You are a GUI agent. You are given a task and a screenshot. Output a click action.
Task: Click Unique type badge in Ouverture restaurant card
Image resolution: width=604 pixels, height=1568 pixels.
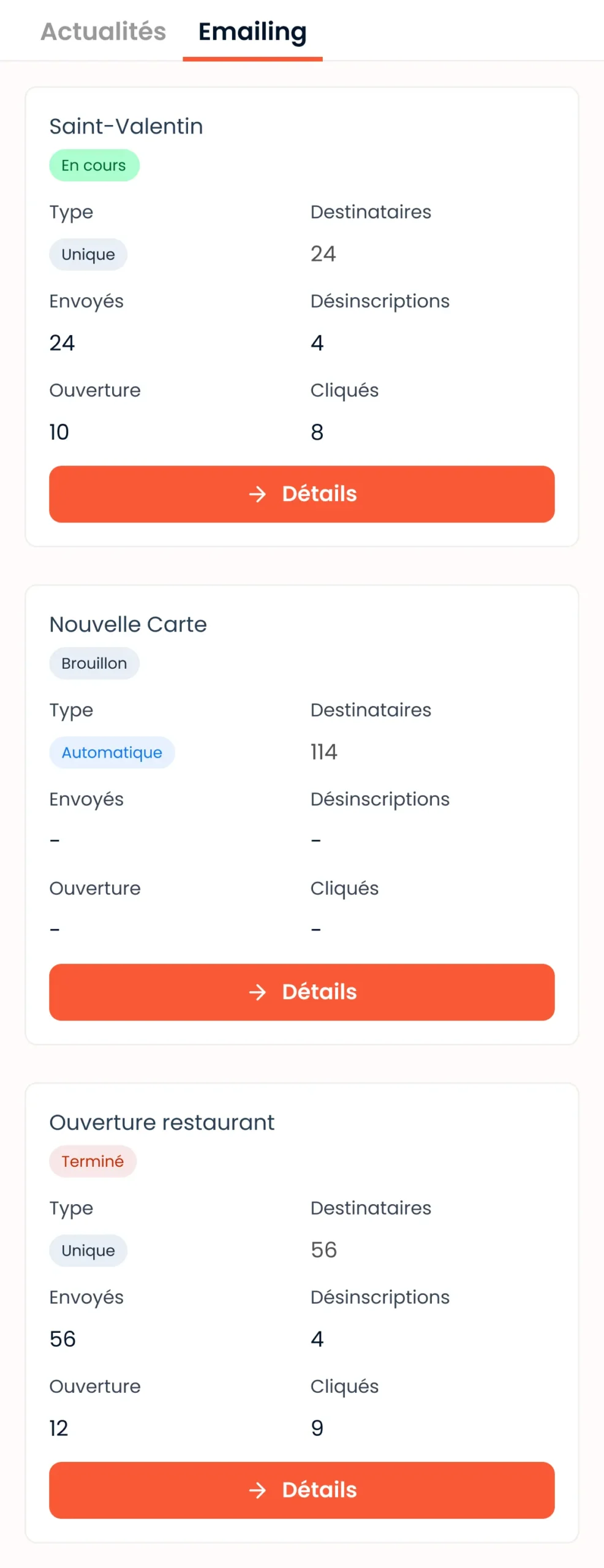pos(88,1250)
